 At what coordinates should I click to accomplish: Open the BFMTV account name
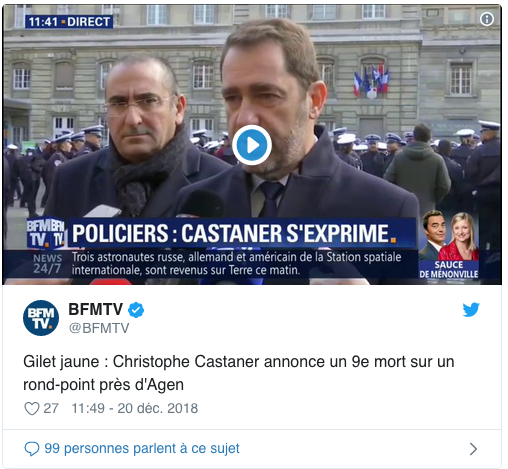coord(96,309)
